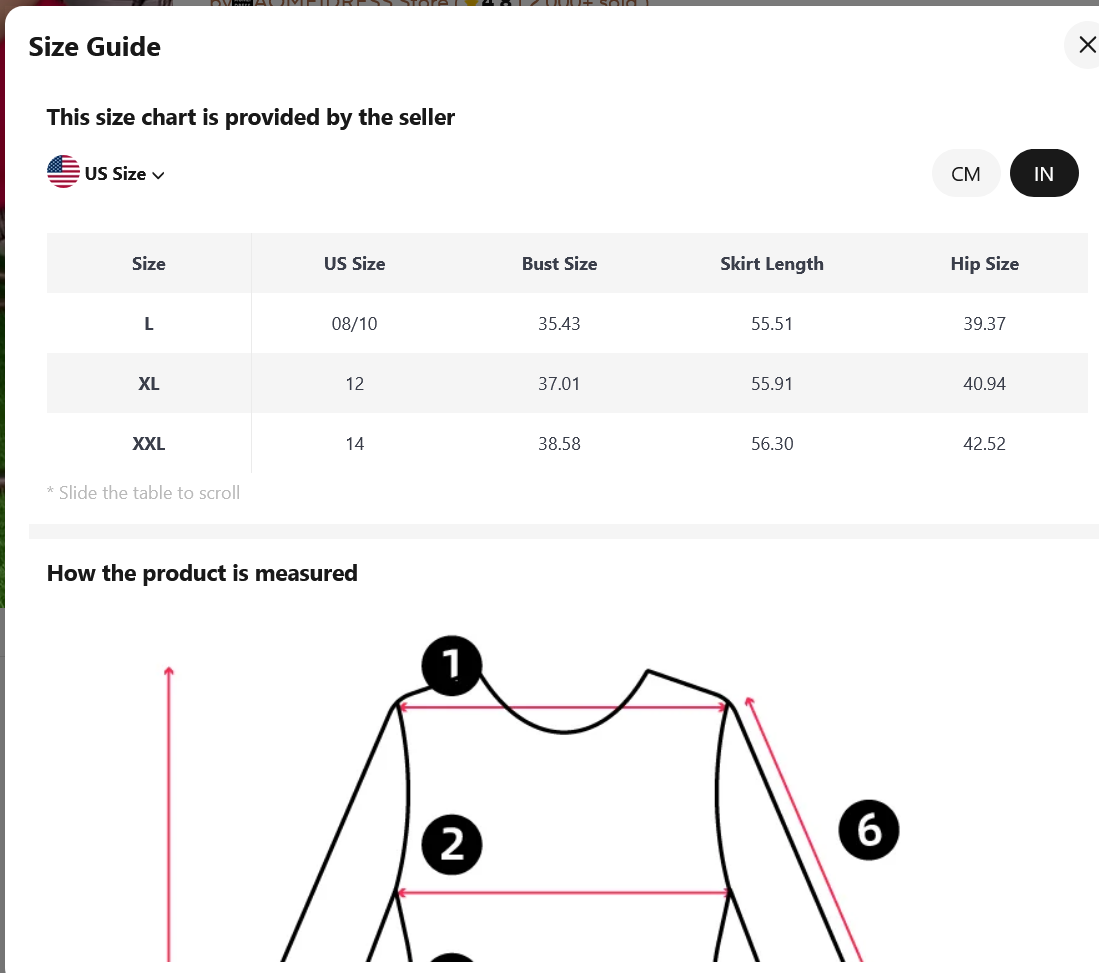Image resolution: width=1099 pixels, height=973 pixels.
Task: Select the L size row
Action: [x=567, y=323]
